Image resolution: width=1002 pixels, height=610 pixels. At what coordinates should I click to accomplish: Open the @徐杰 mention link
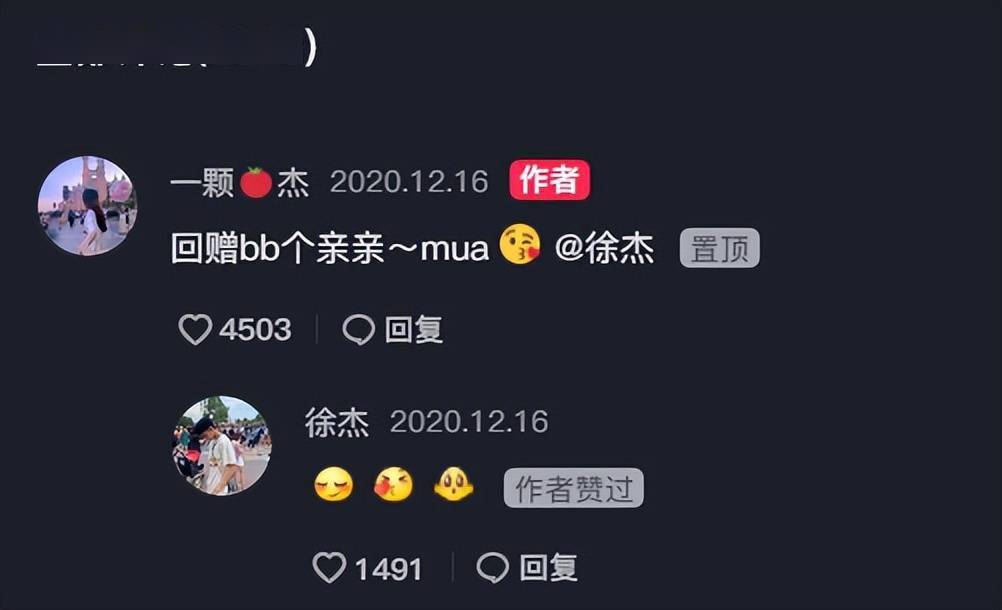click(x=605, y=248)
